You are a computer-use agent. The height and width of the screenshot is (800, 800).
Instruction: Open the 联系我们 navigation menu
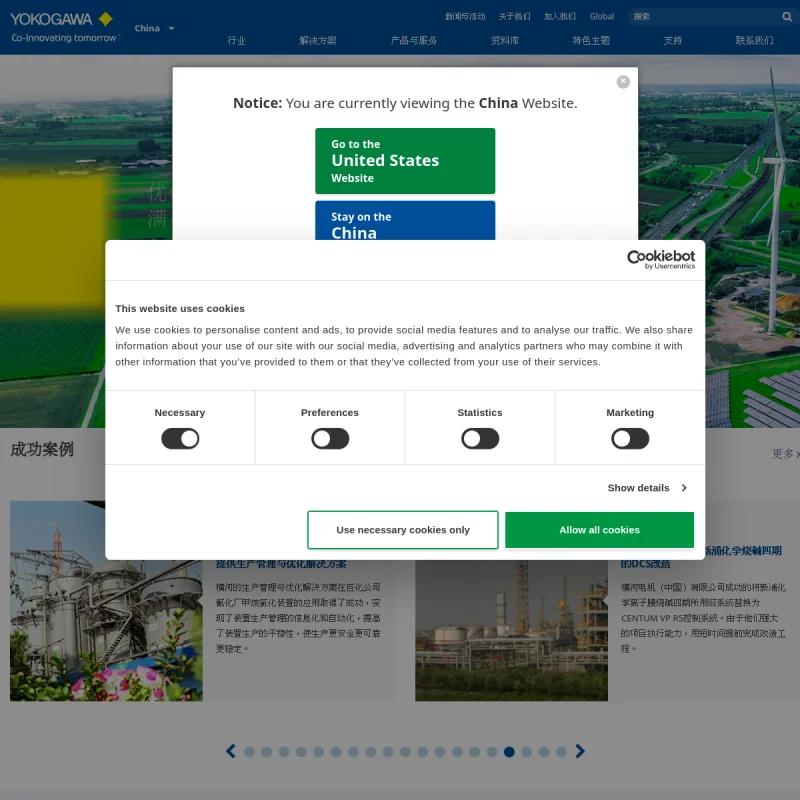point(754,41)
